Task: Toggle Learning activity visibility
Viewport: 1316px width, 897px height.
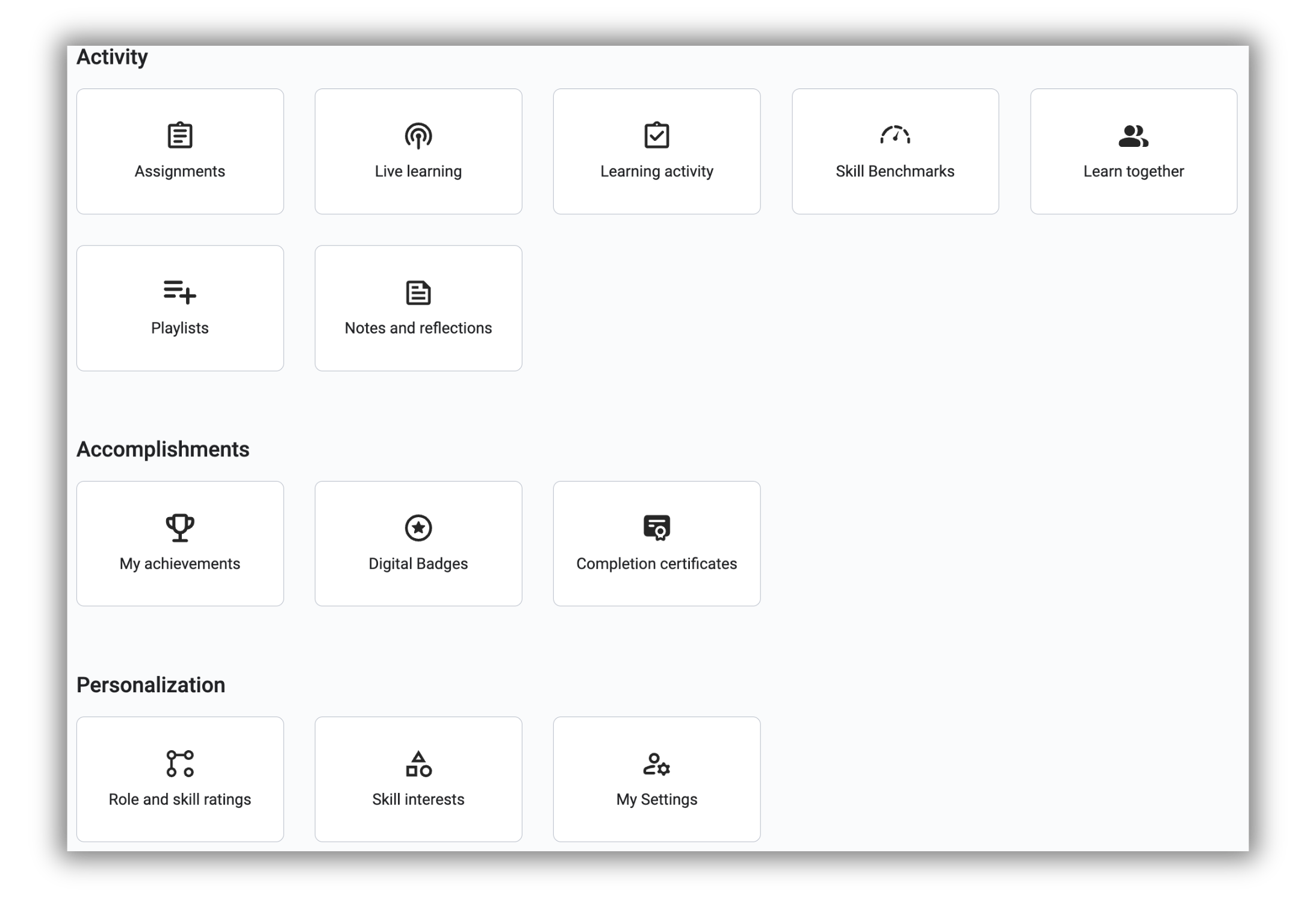Action: [x=657, y=151]
